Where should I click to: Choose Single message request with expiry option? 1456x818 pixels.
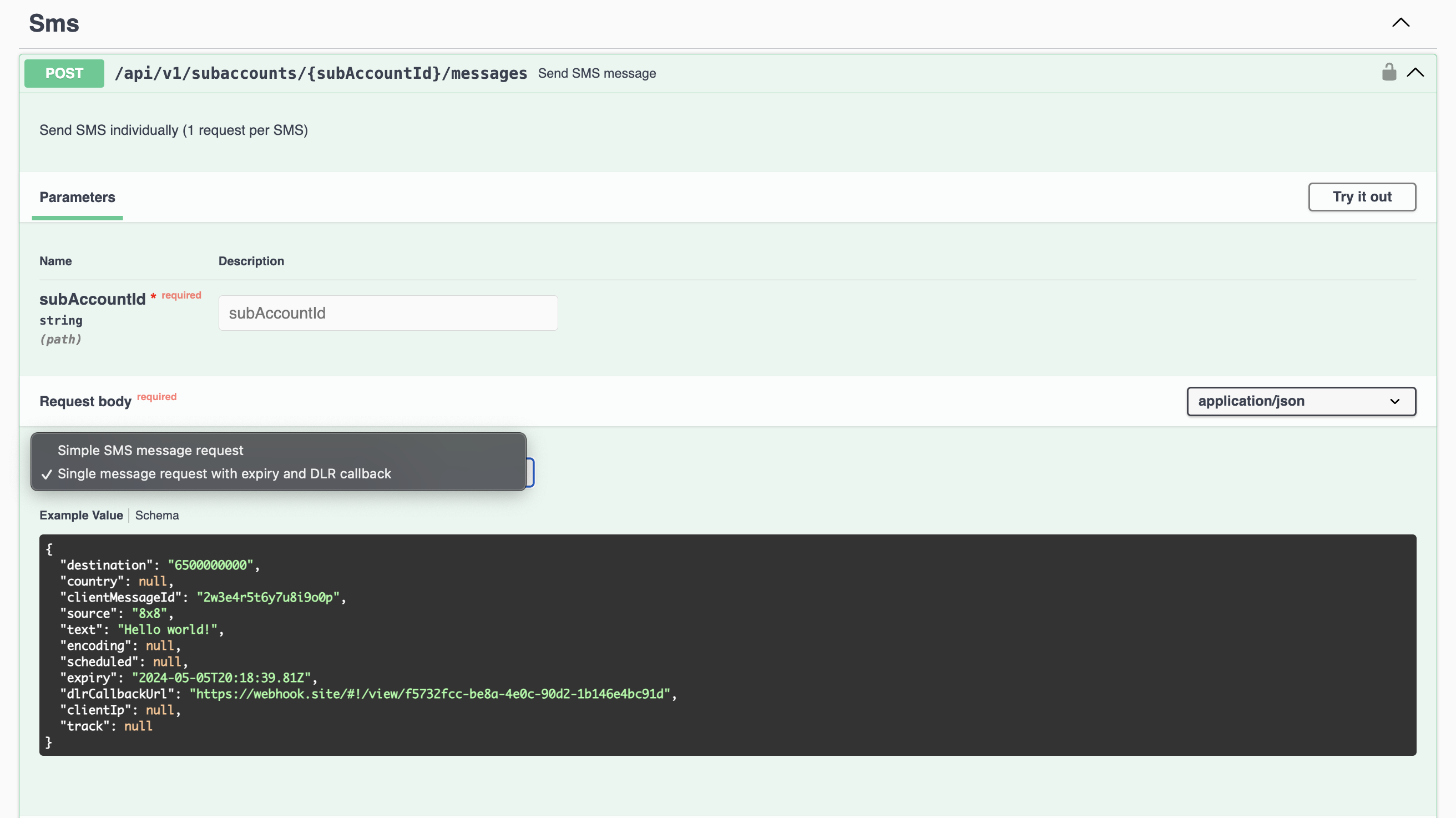[224, 473]
